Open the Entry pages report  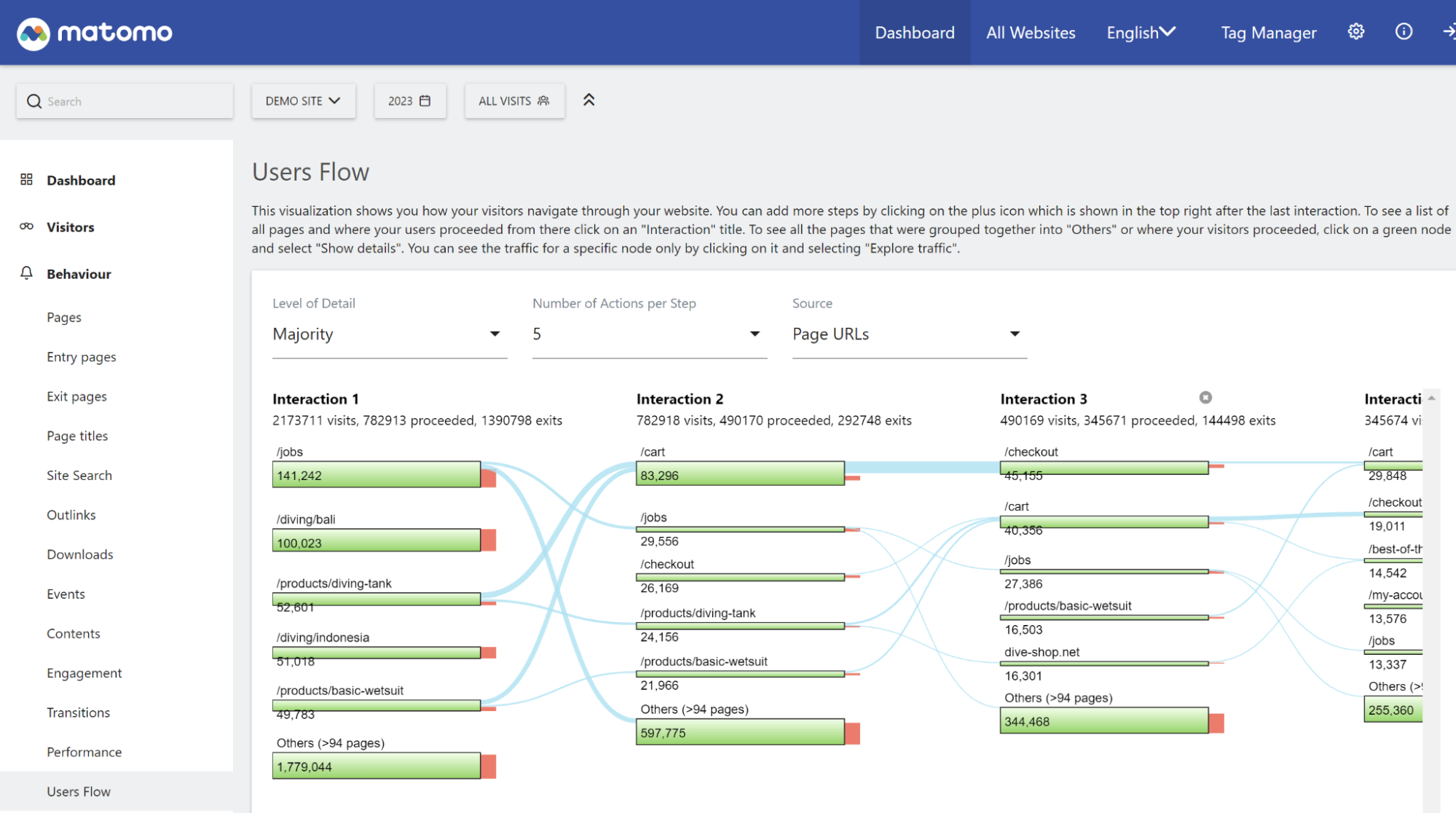coord(81,356)
